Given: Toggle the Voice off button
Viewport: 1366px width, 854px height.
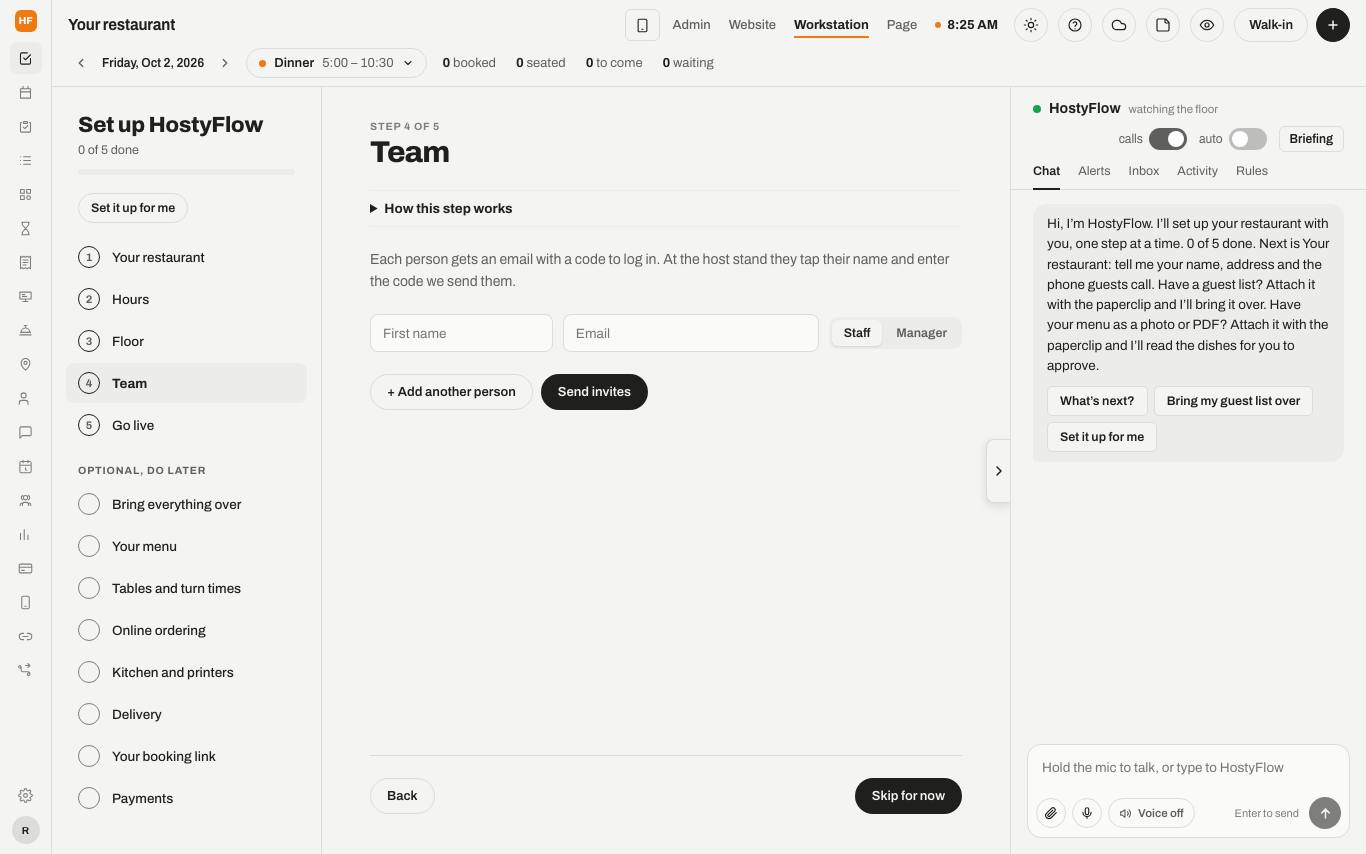Looking at the screenshot, I should pyautogui.click(x=1151, y=813).
